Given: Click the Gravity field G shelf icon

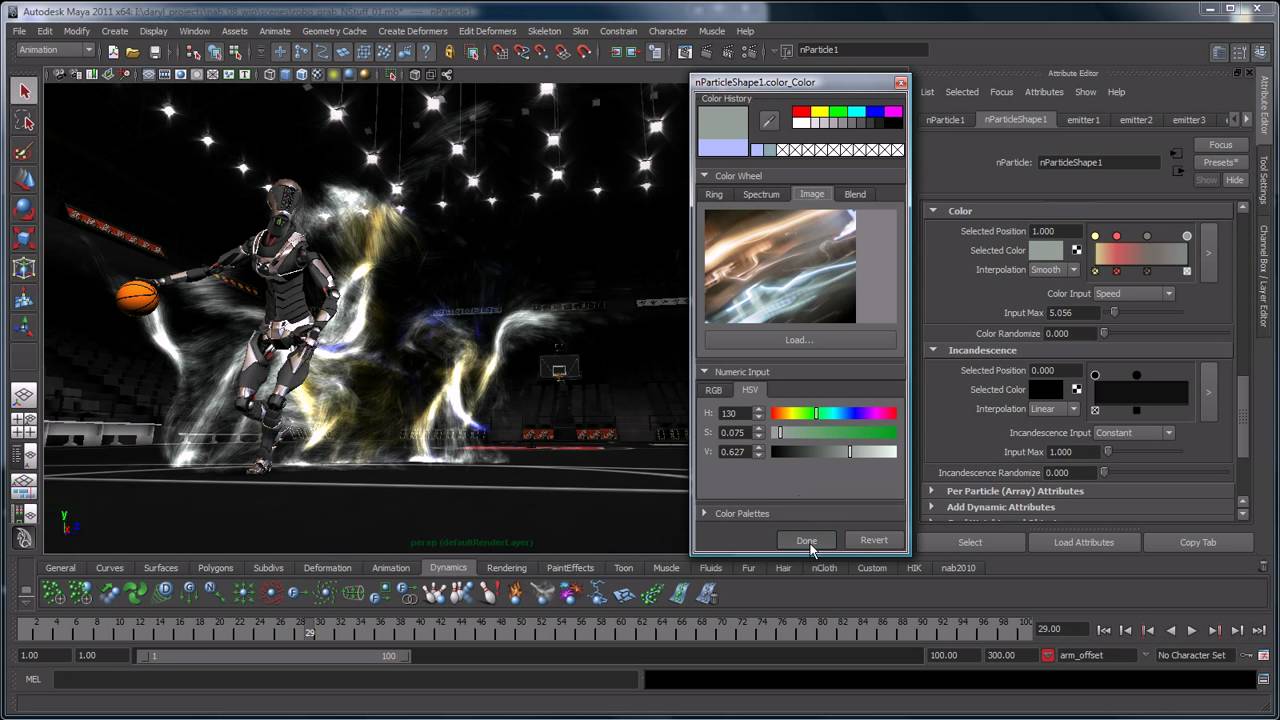Looking at the screenshot, I should tap(190, 591).
